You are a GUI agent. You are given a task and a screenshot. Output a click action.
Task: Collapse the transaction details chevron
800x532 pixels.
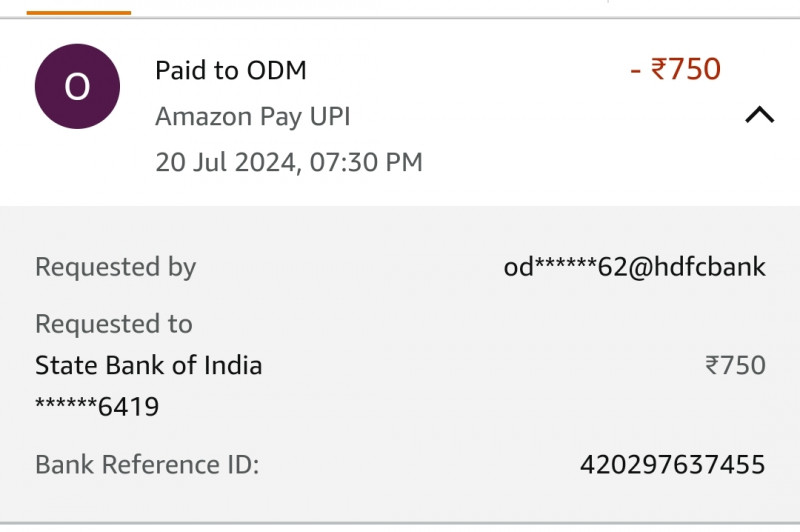759,115
